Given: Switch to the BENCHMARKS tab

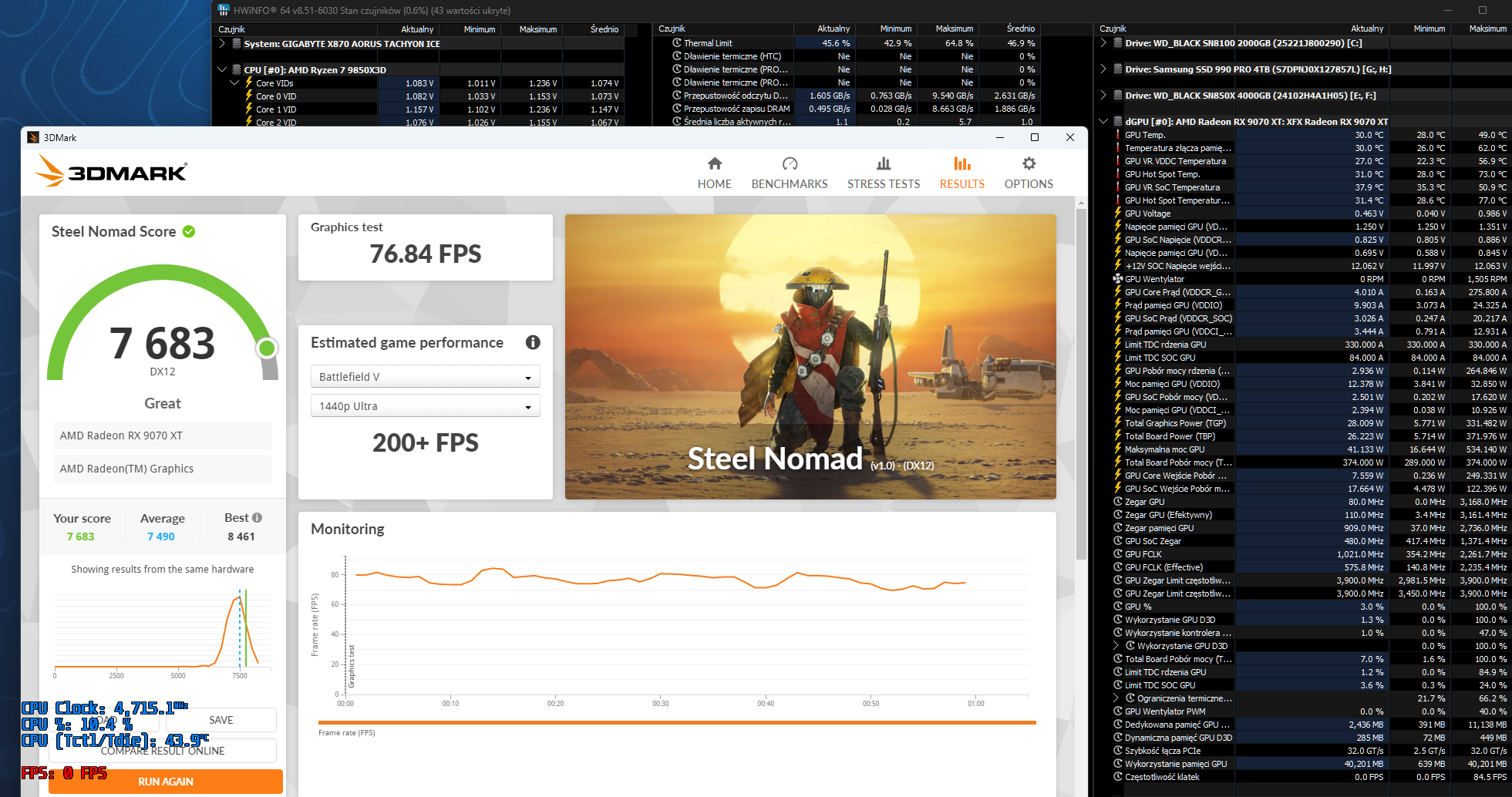Looking at the screenshot, I should point(790,173).
